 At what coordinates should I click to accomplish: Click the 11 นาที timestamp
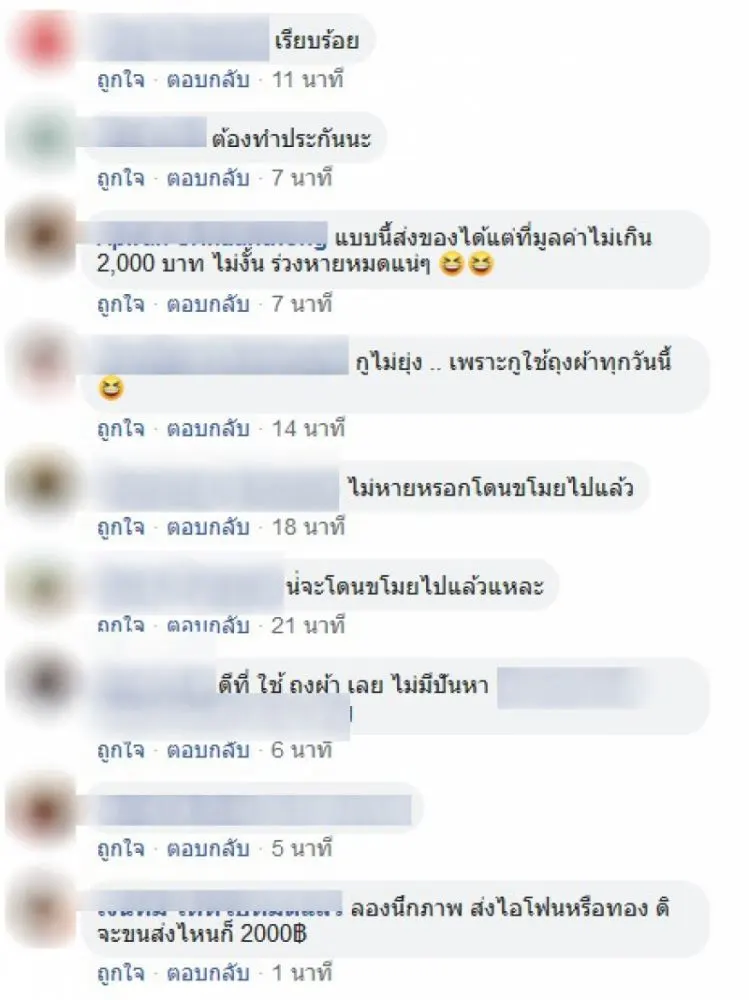click(308, 80)
